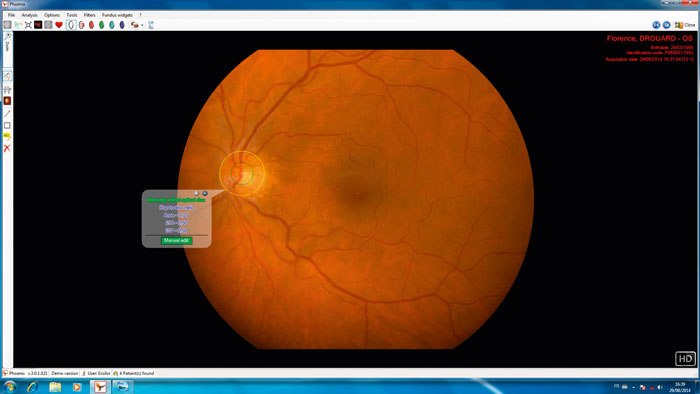Viewport: 700px width, 394px height.
Task: Open the Options menu
Action: [52, 15]
